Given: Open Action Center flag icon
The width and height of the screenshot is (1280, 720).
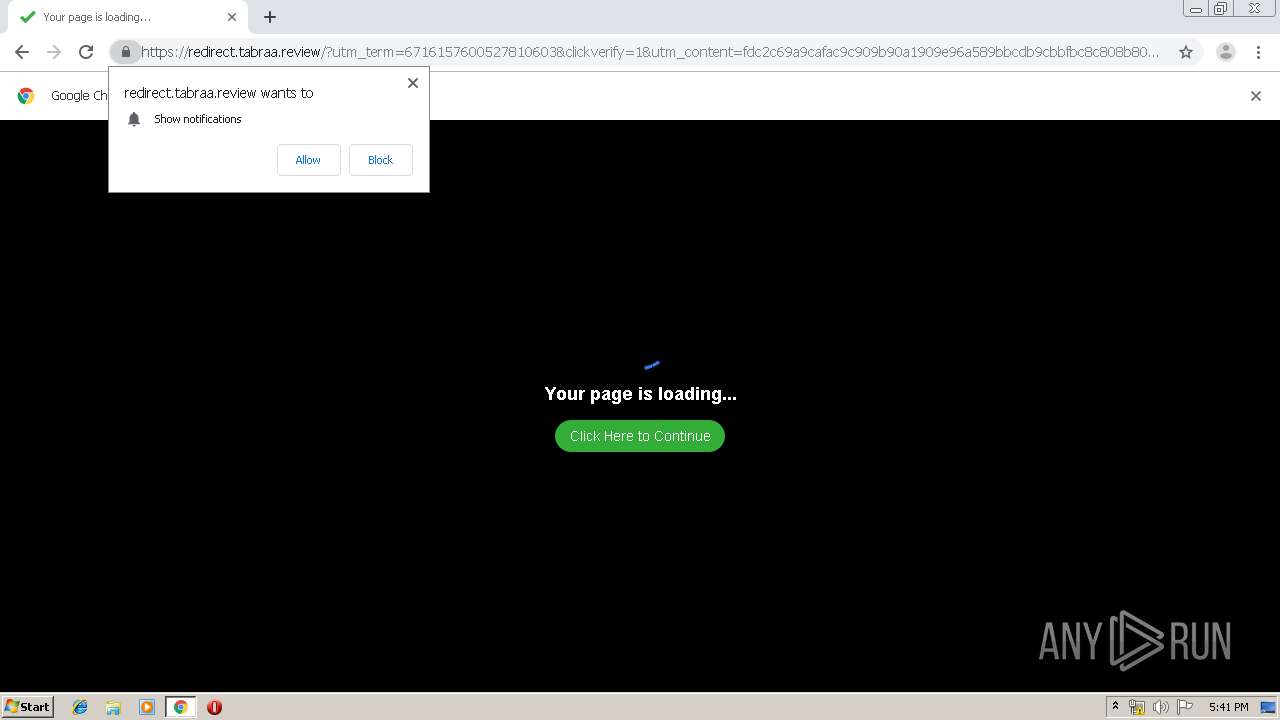Looking at the screenshot, I should coord(1185,707).
